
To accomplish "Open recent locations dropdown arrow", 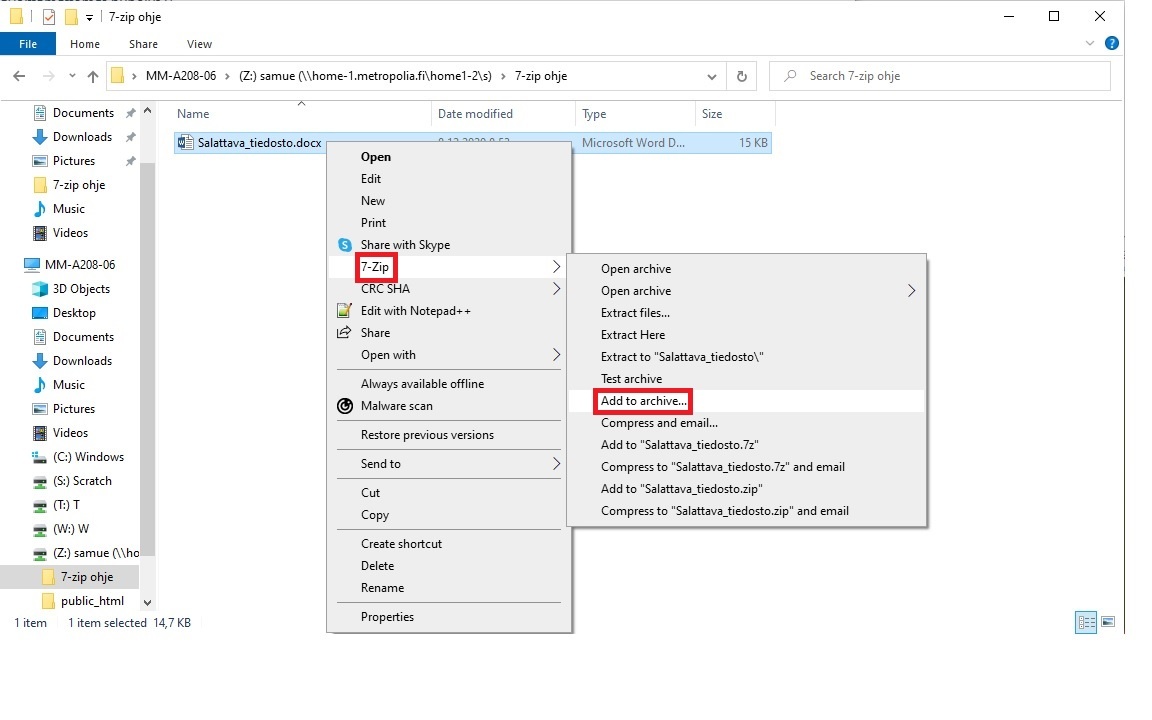I will 72,76.
